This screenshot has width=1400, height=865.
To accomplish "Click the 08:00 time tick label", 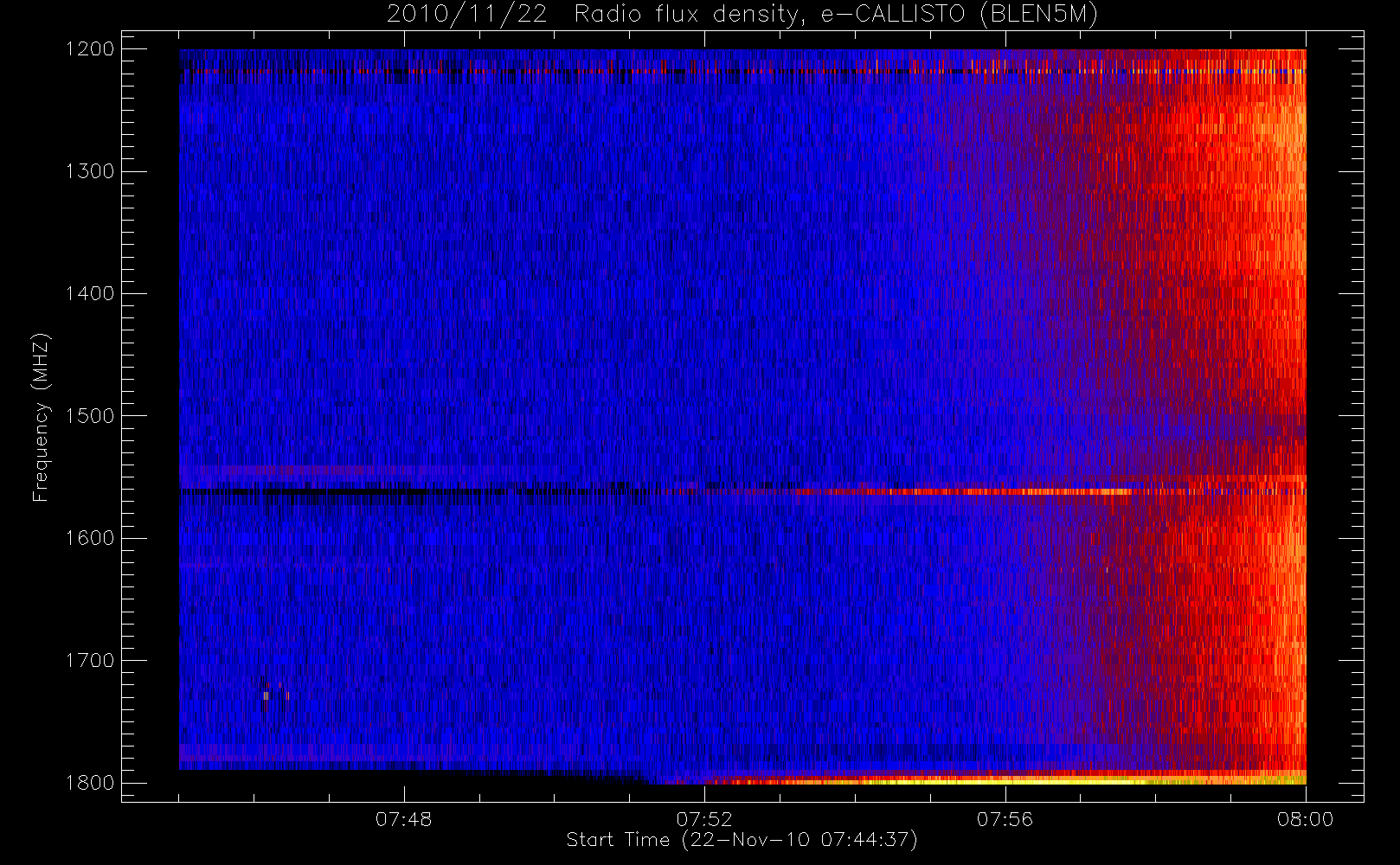I will tap(1305, 819).
